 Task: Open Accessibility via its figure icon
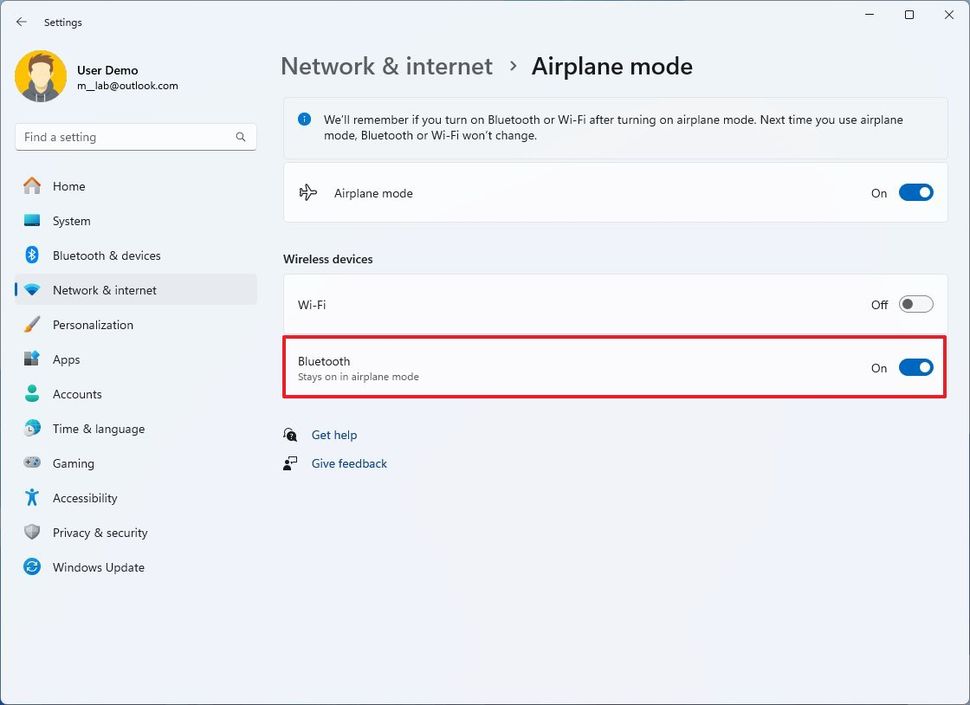point(31,497)
